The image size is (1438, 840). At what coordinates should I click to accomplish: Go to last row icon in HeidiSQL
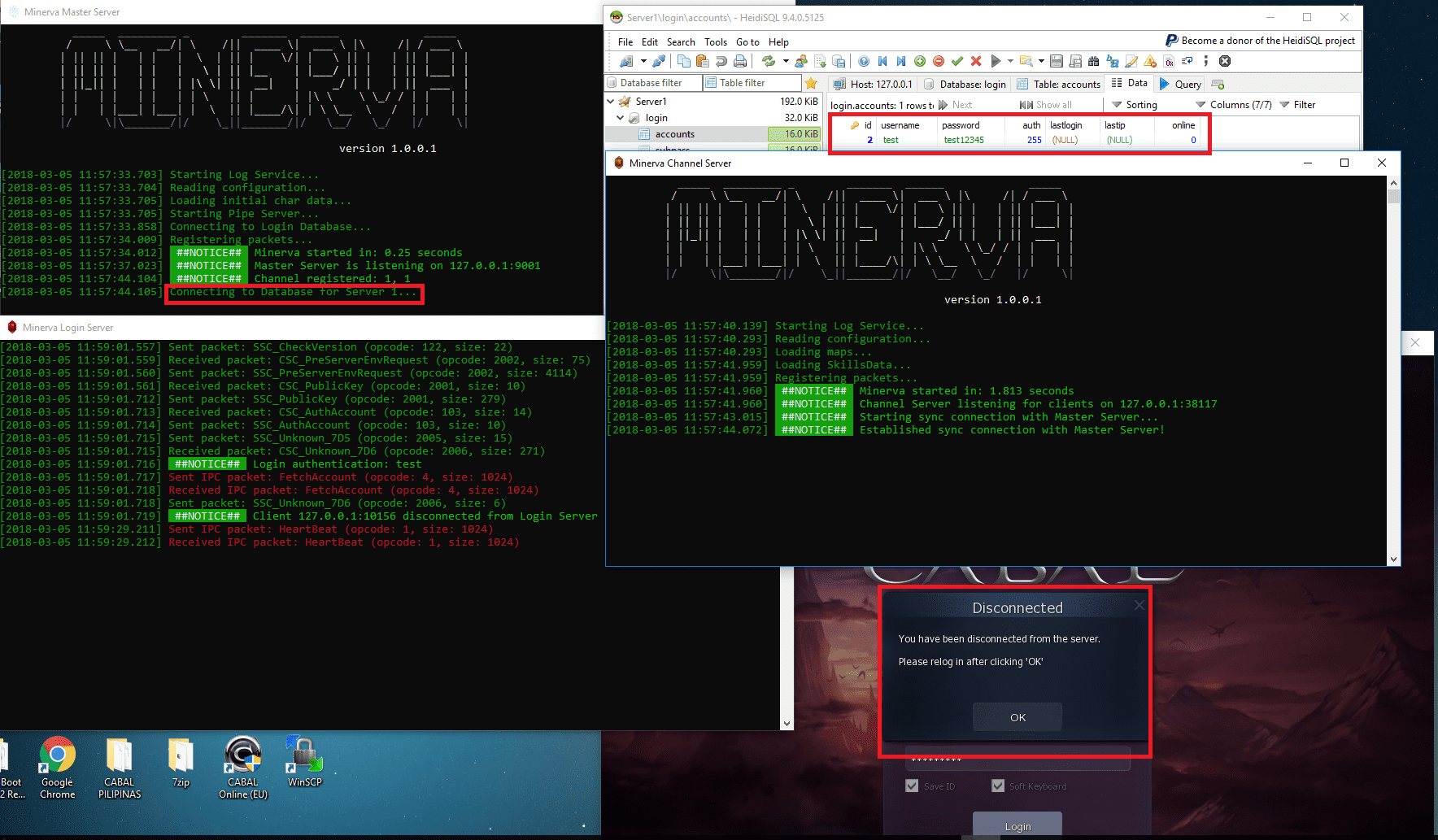point(901,61)
